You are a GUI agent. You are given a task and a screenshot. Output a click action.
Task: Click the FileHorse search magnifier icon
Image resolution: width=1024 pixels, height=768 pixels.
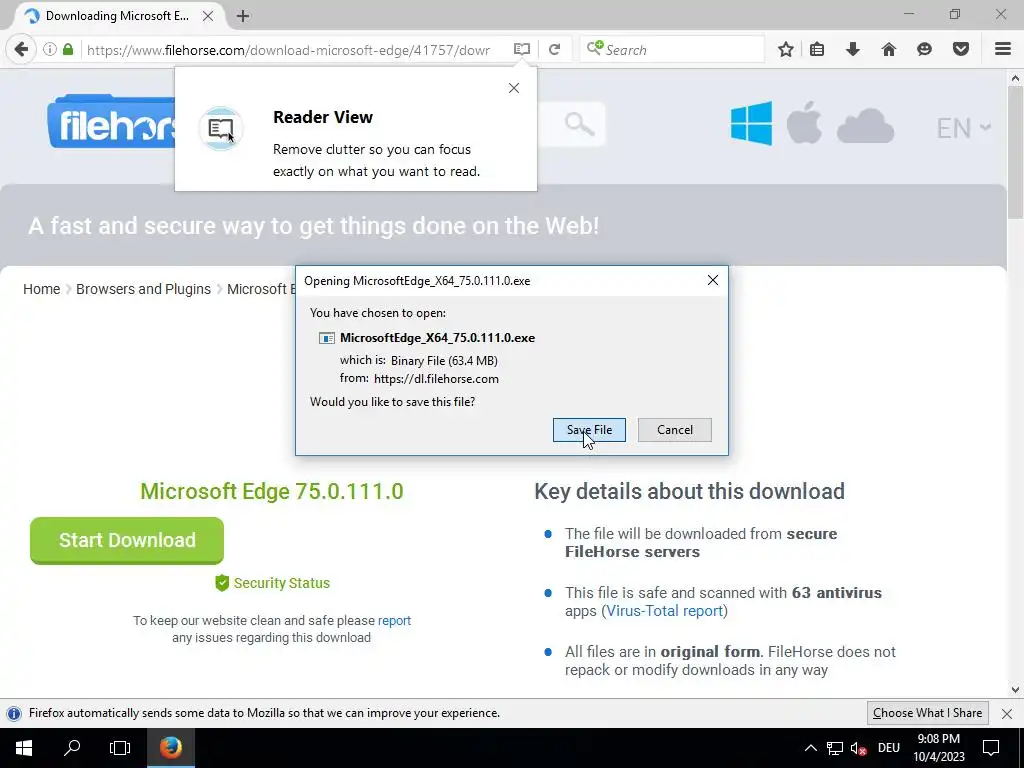coord(579,123)
